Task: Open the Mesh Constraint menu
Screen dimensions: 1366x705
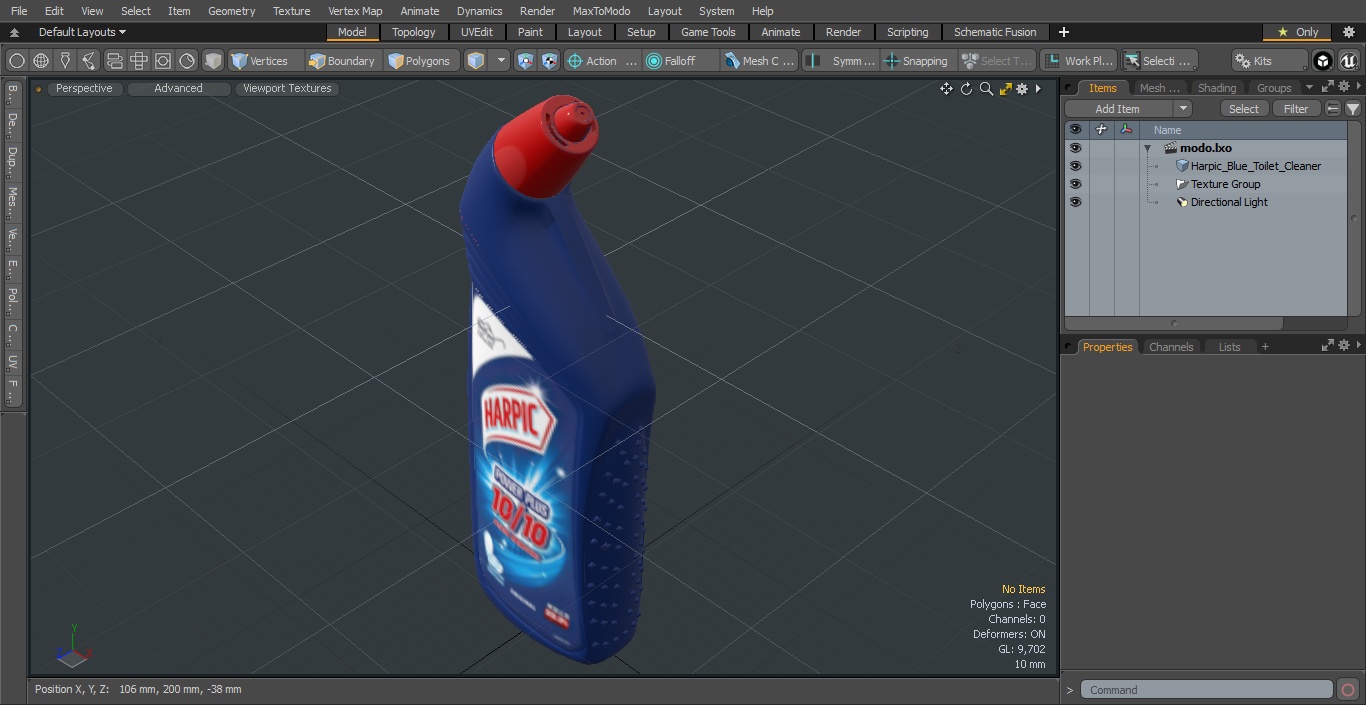Action: [x=760, y=61]
